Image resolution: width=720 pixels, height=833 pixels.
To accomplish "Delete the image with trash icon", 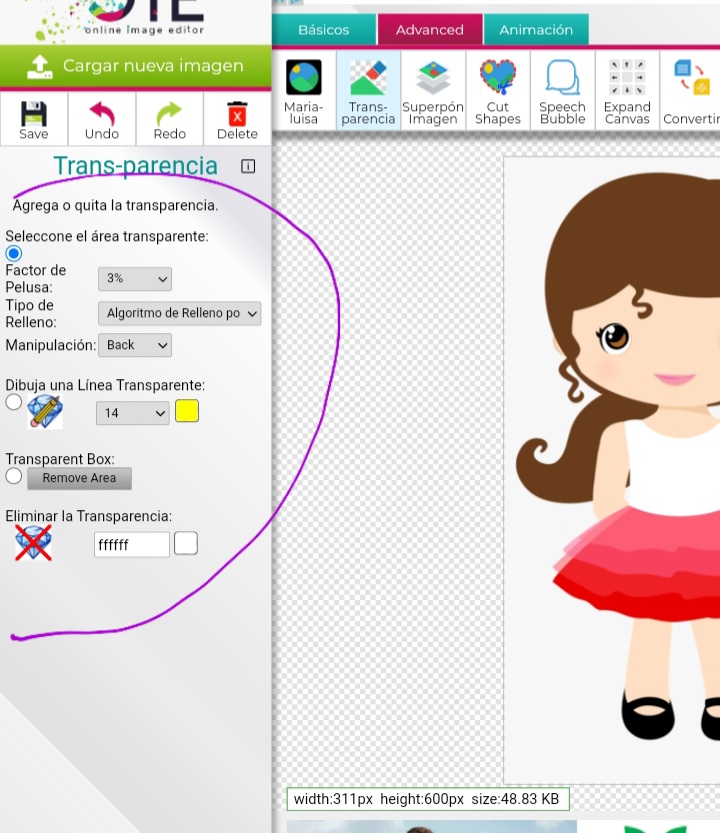I will click(x=237, y=119).
